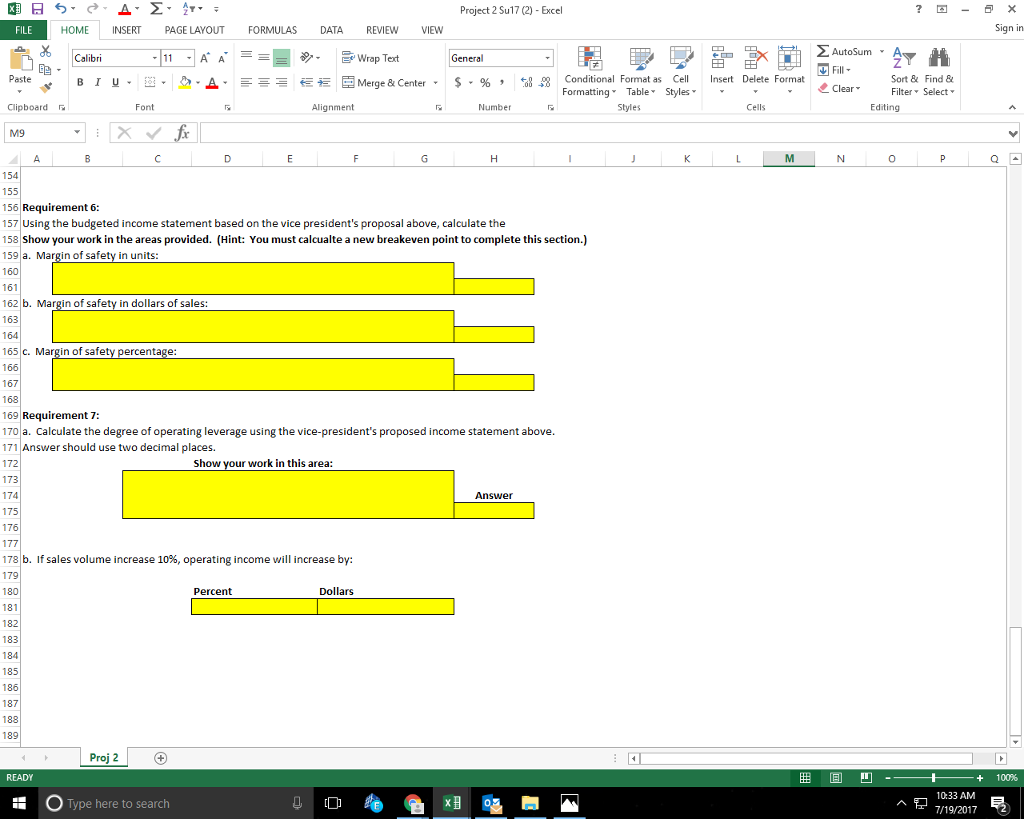Viewport: 1024px width, 819px height.
Task: Click the Delete cells button
Action: pos(756,71)
